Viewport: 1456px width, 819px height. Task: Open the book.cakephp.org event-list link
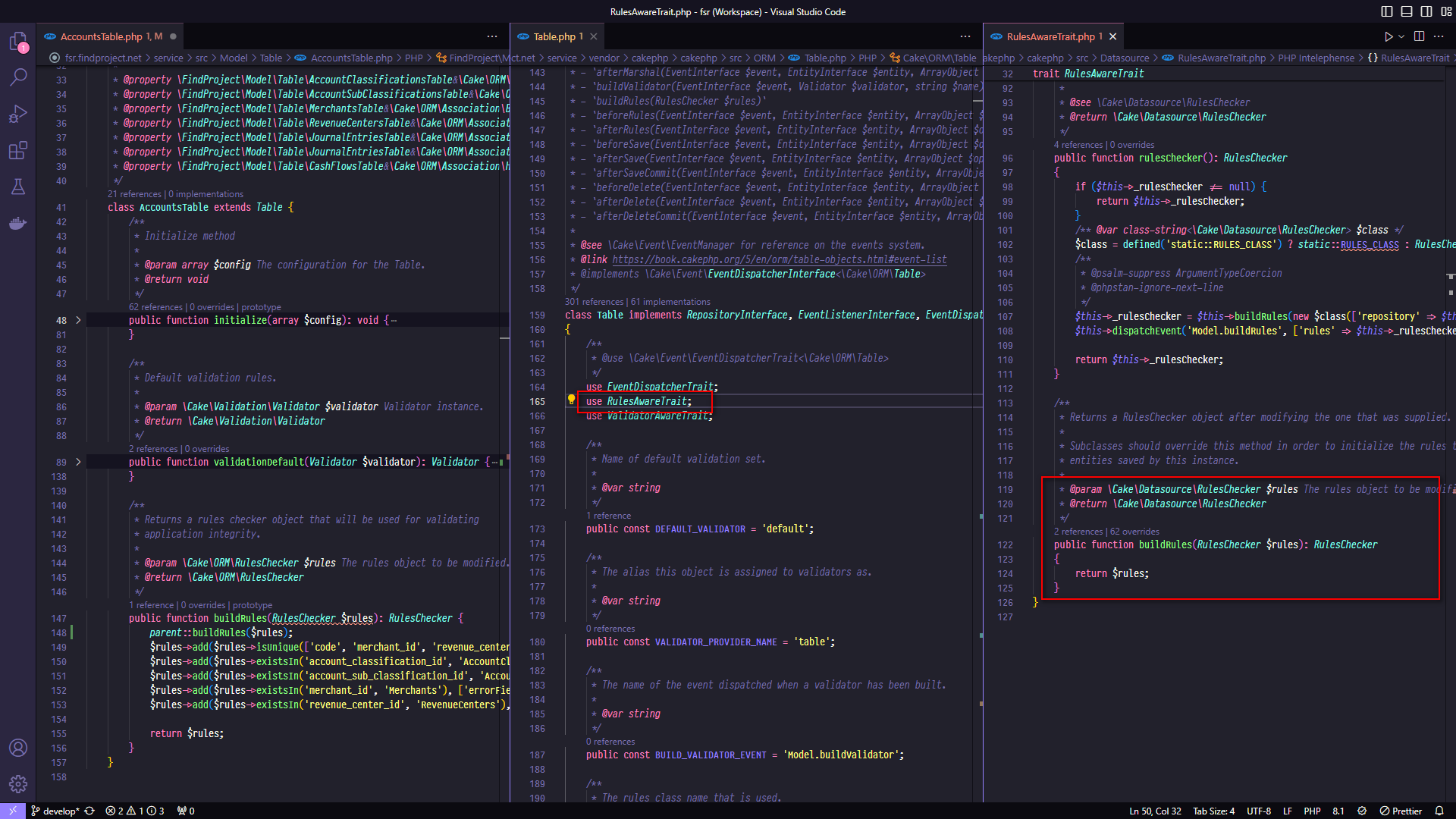click(779, 259)
